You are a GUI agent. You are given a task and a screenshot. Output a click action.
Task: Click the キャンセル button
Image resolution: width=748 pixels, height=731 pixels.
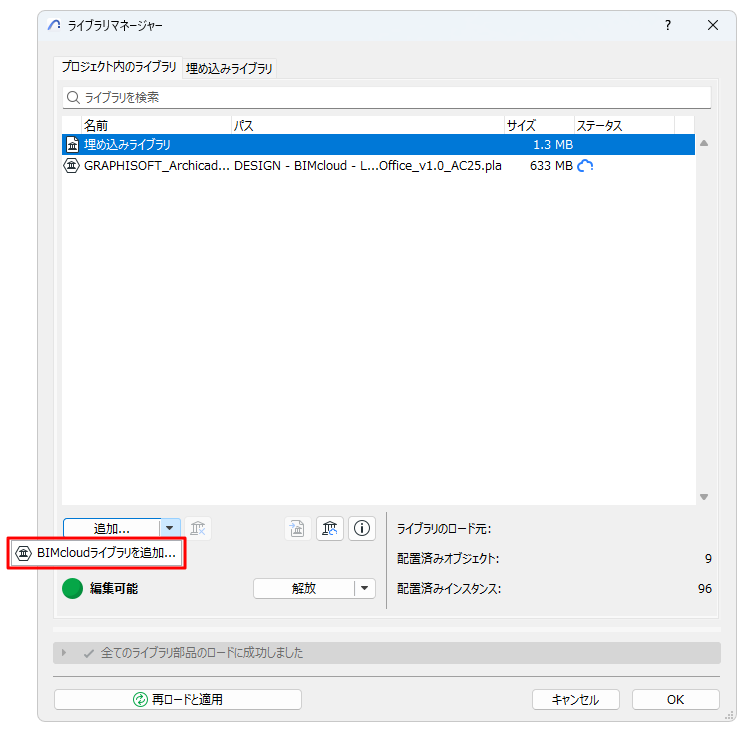576,700
